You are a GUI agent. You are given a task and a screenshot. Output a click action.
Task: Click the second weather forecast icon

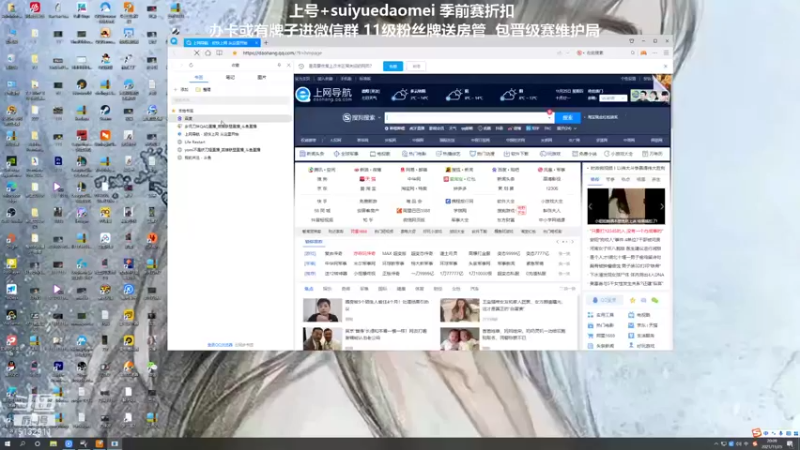454,94
